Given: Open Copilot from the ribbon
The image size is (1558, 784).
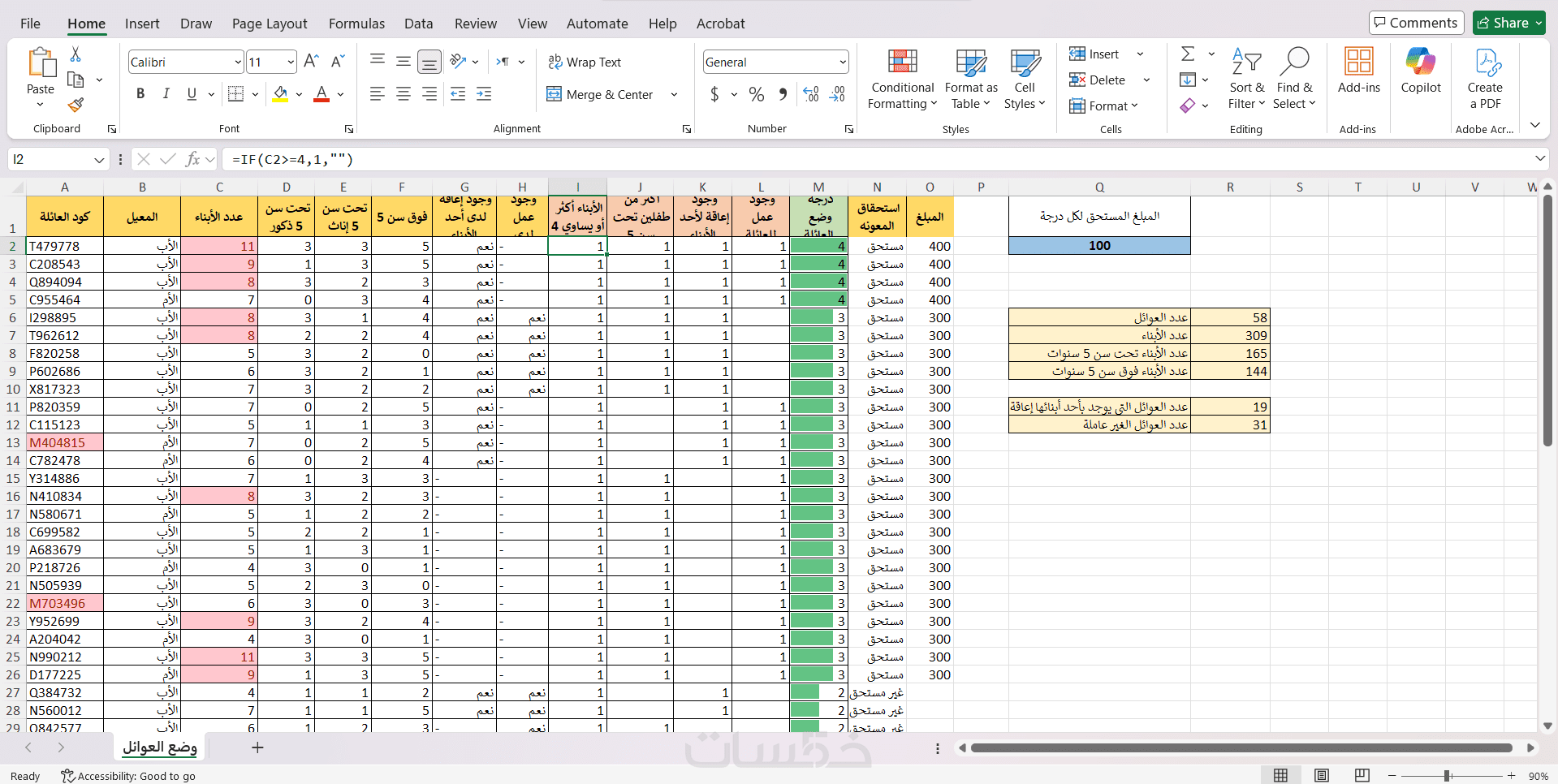Looking at the screenshot, I should point(1421,70).
